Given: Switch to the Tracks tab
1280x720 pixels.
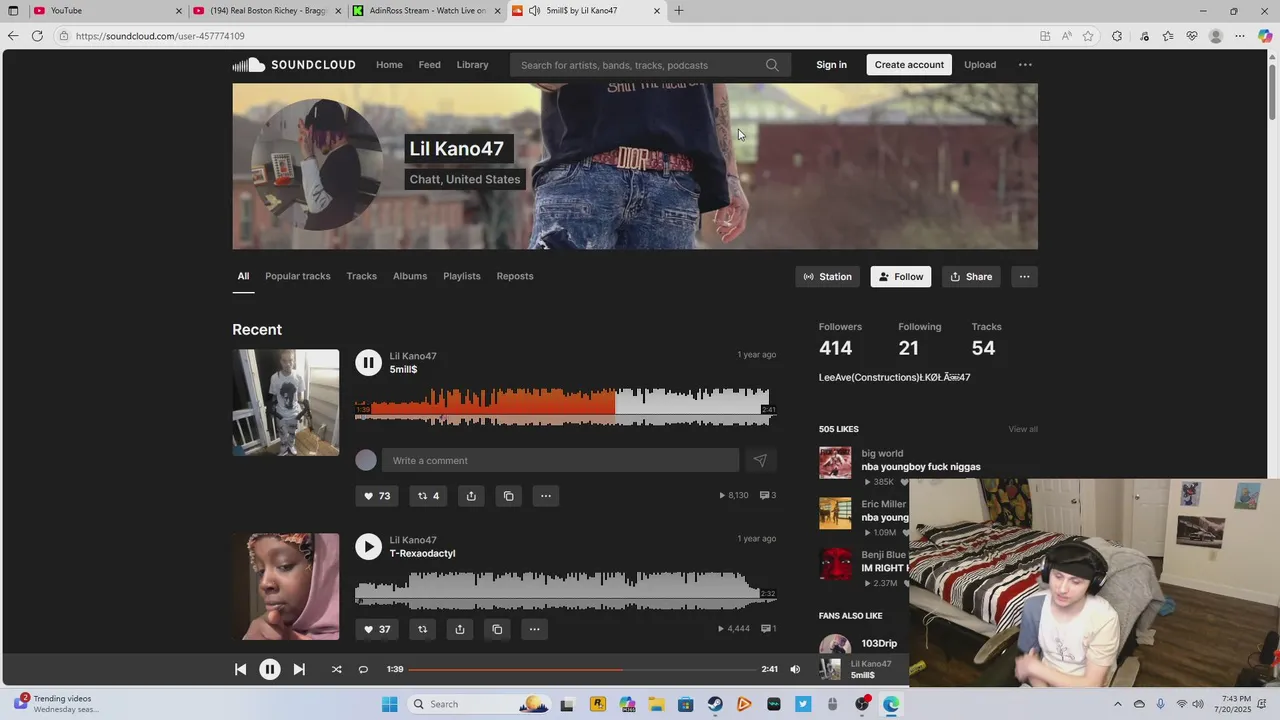Looking at the screenshot, I should 361,276.
